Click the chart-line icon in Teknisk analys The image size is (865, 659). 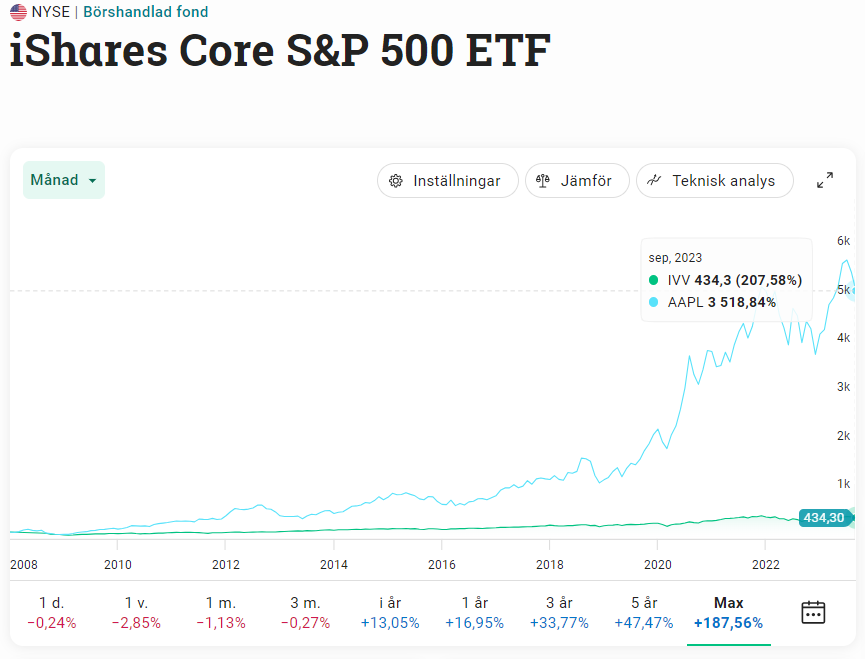[x=654, y=181]
